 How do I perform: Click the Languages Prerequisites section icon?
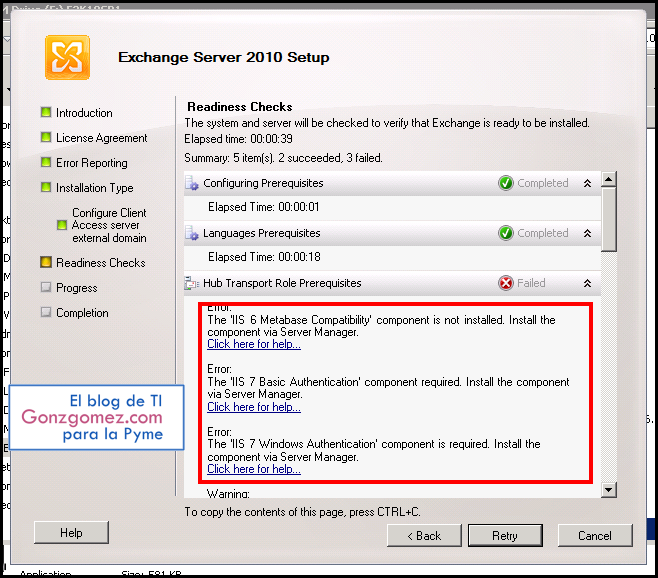coord(192,233)
